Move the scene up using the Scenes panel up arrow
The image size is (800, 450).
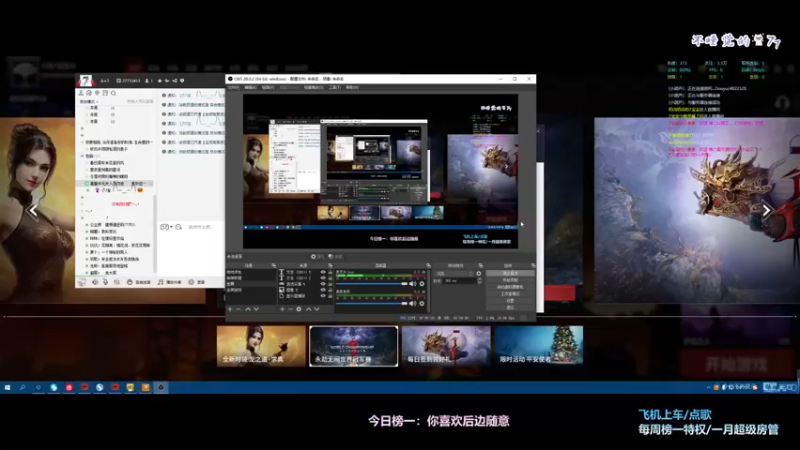248,309
